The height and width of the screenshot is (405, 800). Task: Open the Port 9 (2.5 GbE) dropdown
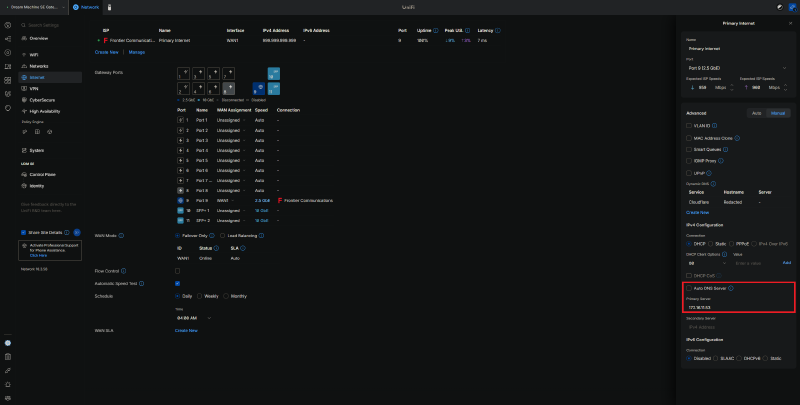[737, 68]
